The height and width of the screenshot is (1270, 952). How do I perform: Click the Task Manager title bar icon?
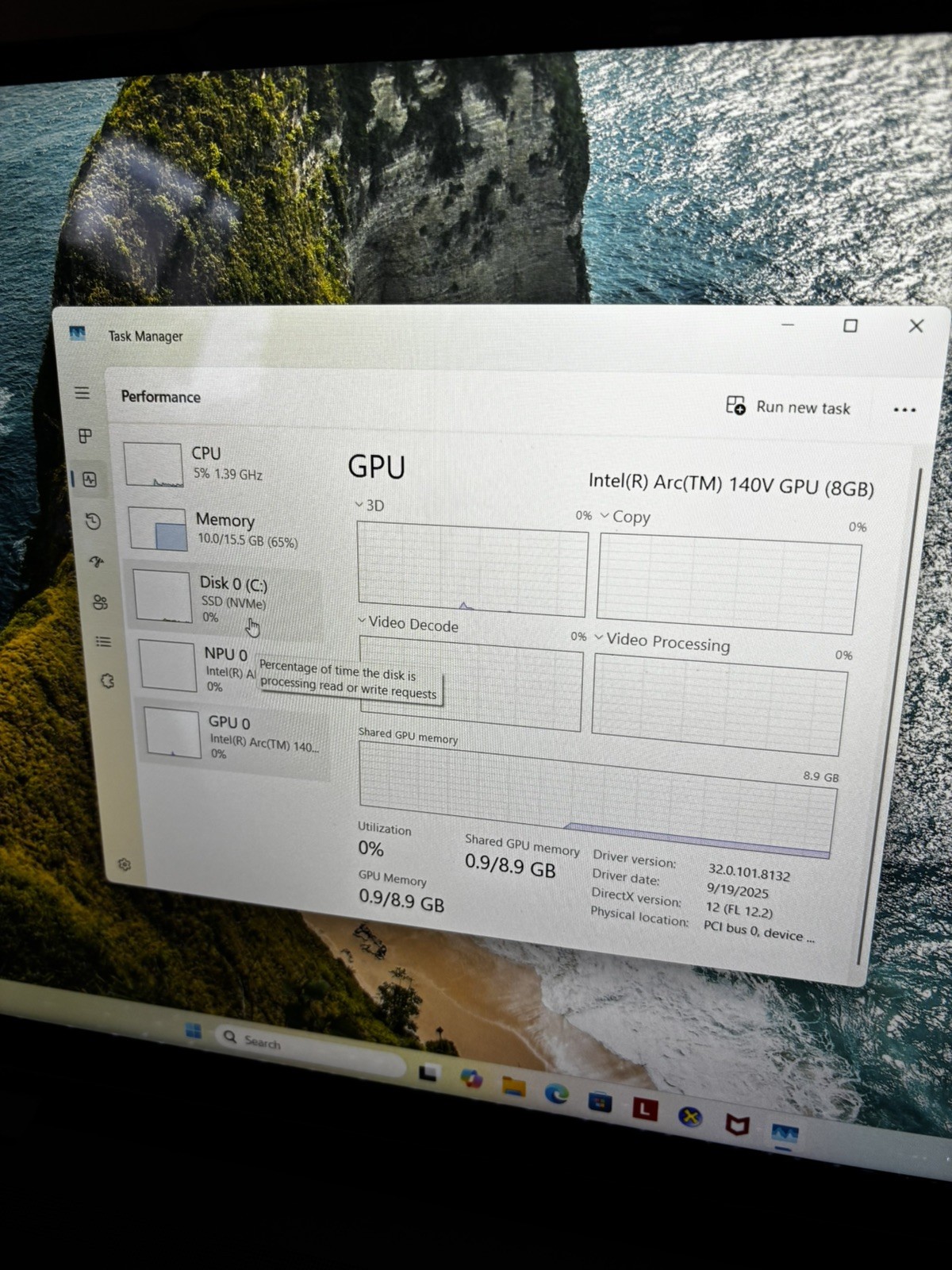(x=77, y=333)
